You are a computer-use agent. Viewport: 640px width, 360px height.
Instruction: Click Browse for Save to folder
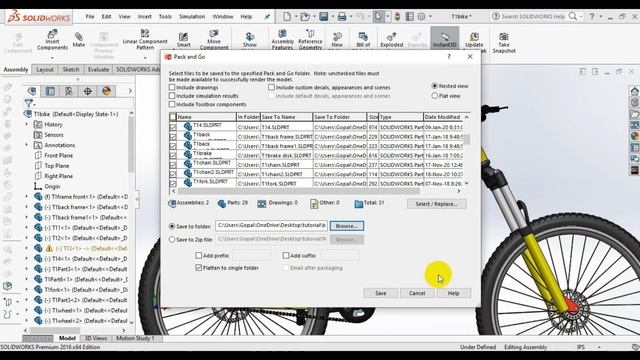click(347, 226)
